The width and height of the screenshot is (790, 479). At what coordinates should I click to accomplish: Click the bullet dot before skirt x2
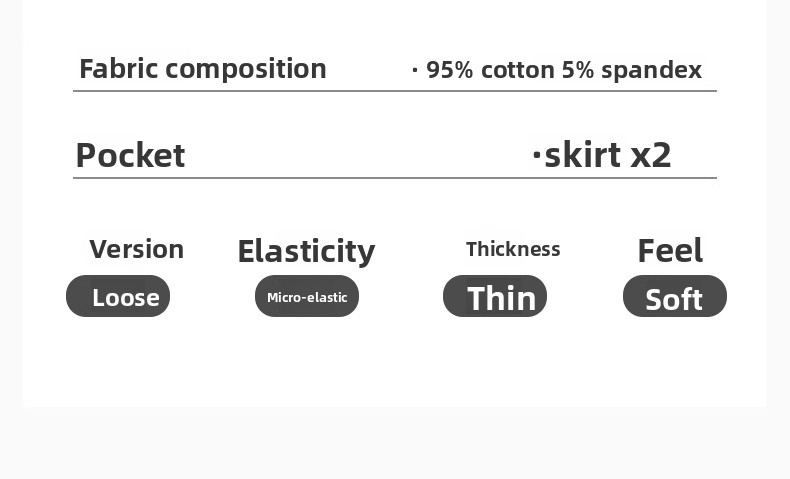[537, 155]
